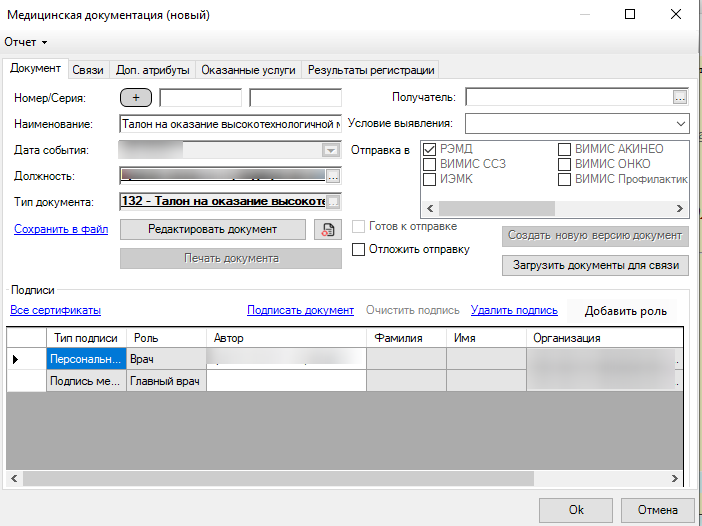Image resolution: width=702 pixels, height=526 pixels.
Task: Enable the ВИМИС ОНКО checkbox
Action: coord(564,164)
